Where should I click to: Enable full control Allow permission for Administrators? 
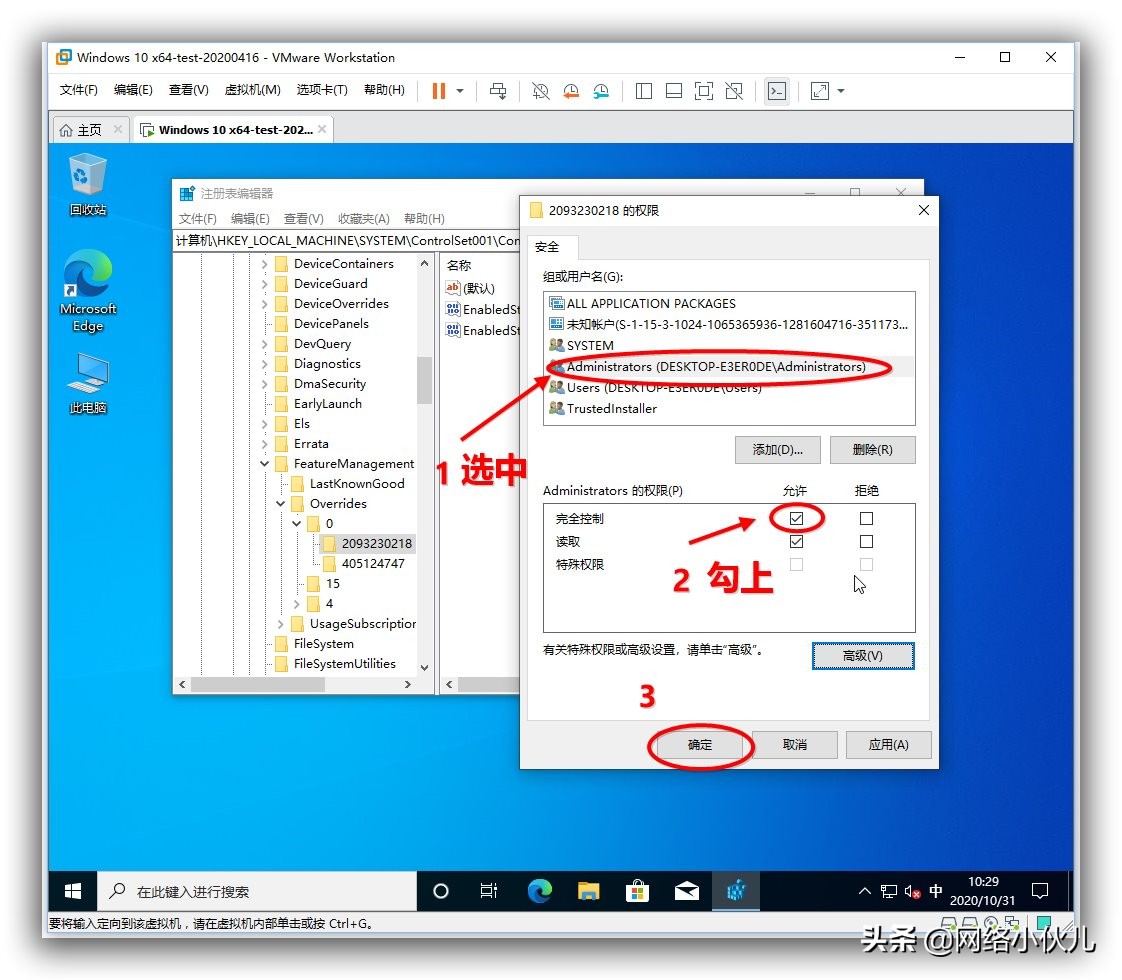coord(796,518)
